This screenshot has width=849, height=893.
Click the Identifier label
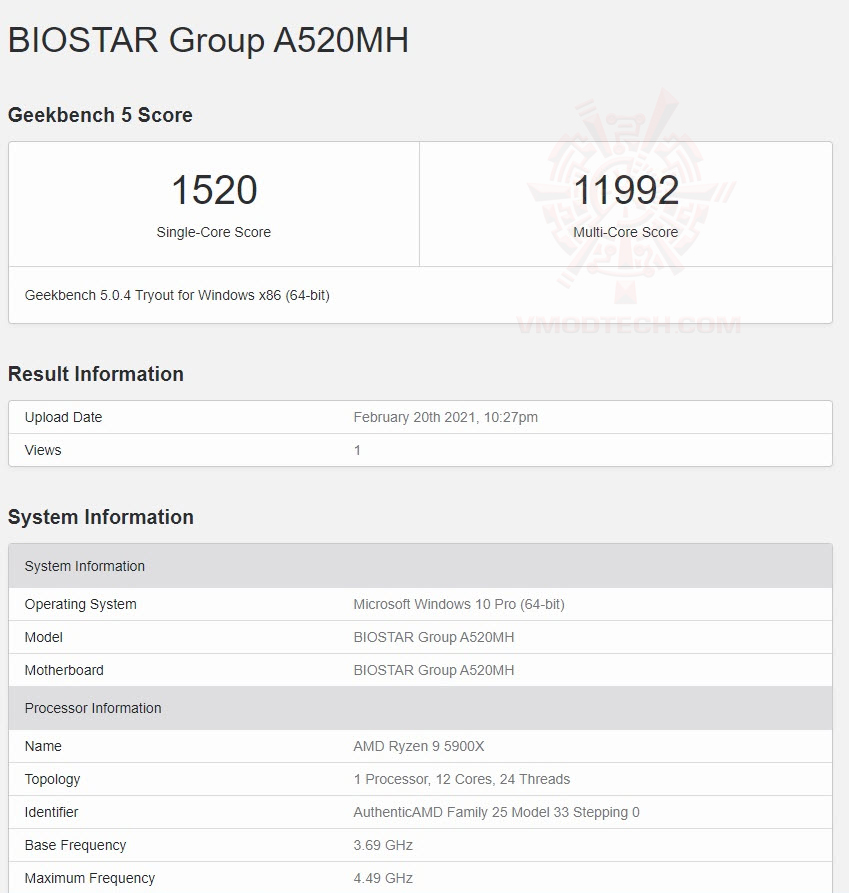(51, 812)
